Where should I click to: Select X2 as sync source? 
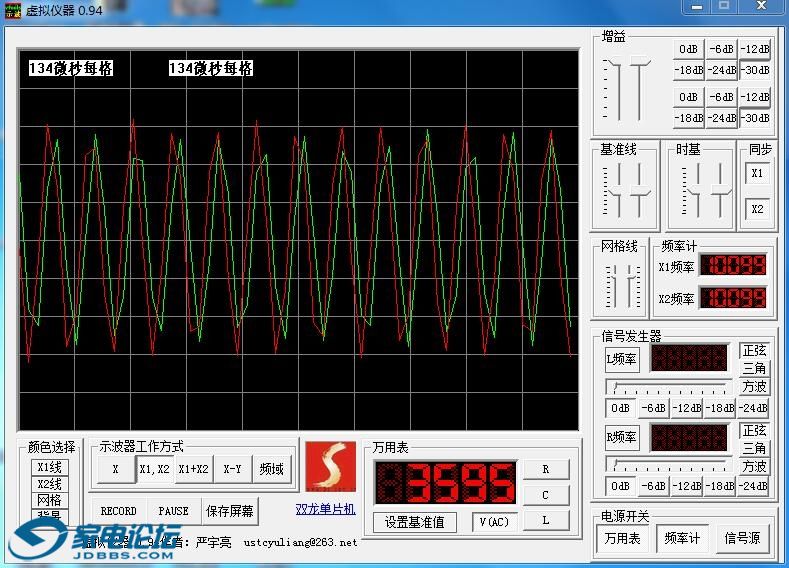tap(757, 209)
